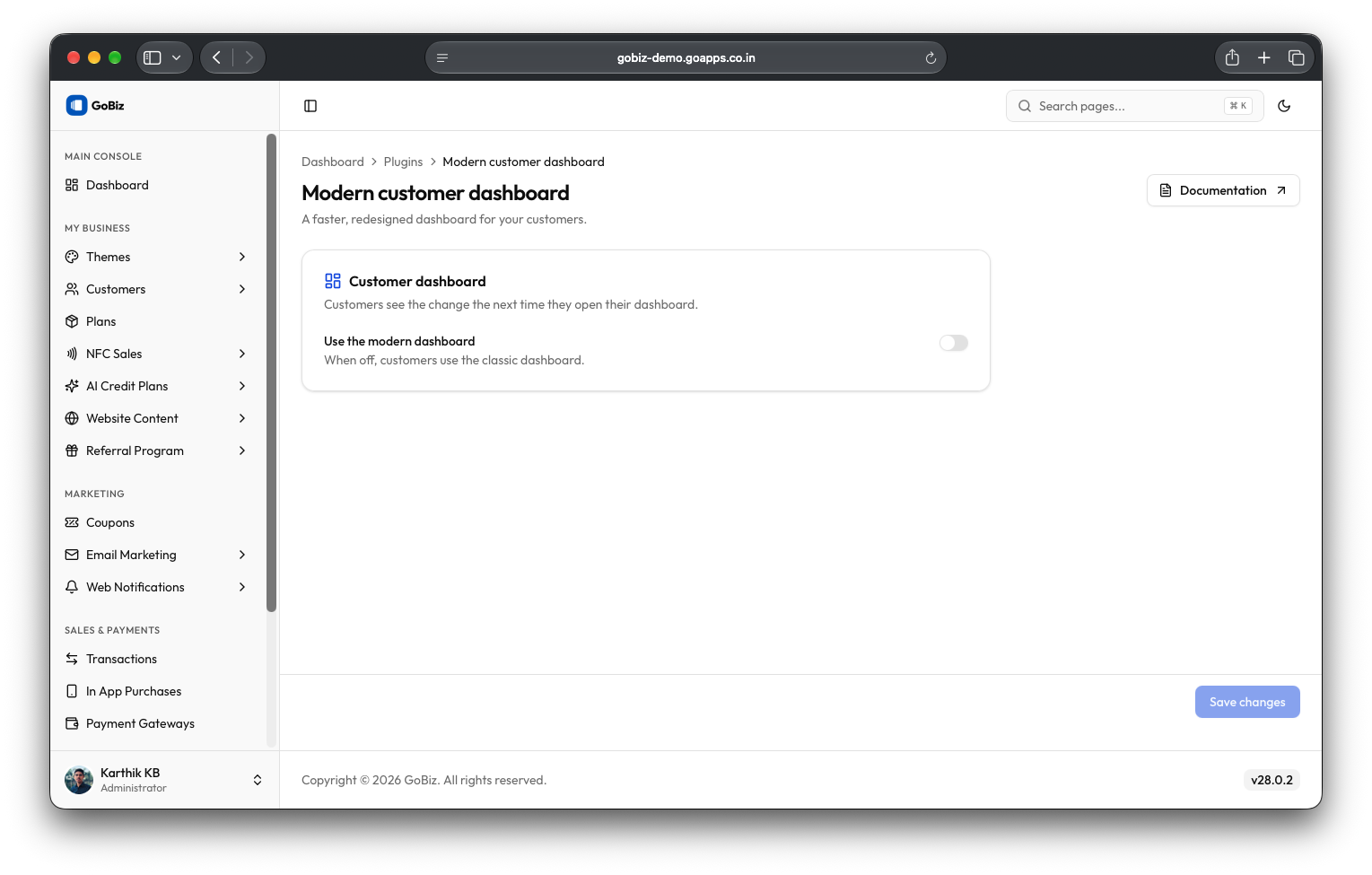
Task: Click the NFC Sales wave icon
Action: point(72,354)
